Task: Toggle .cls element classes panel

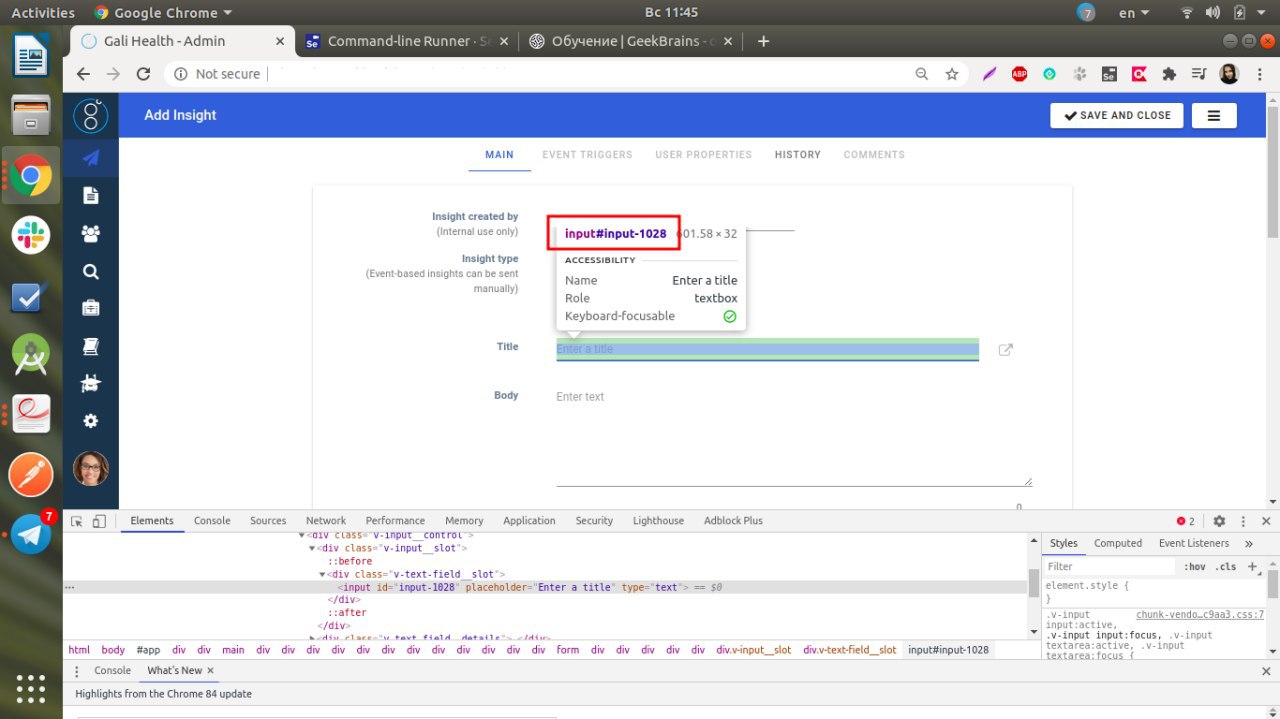Action: 1225,567
